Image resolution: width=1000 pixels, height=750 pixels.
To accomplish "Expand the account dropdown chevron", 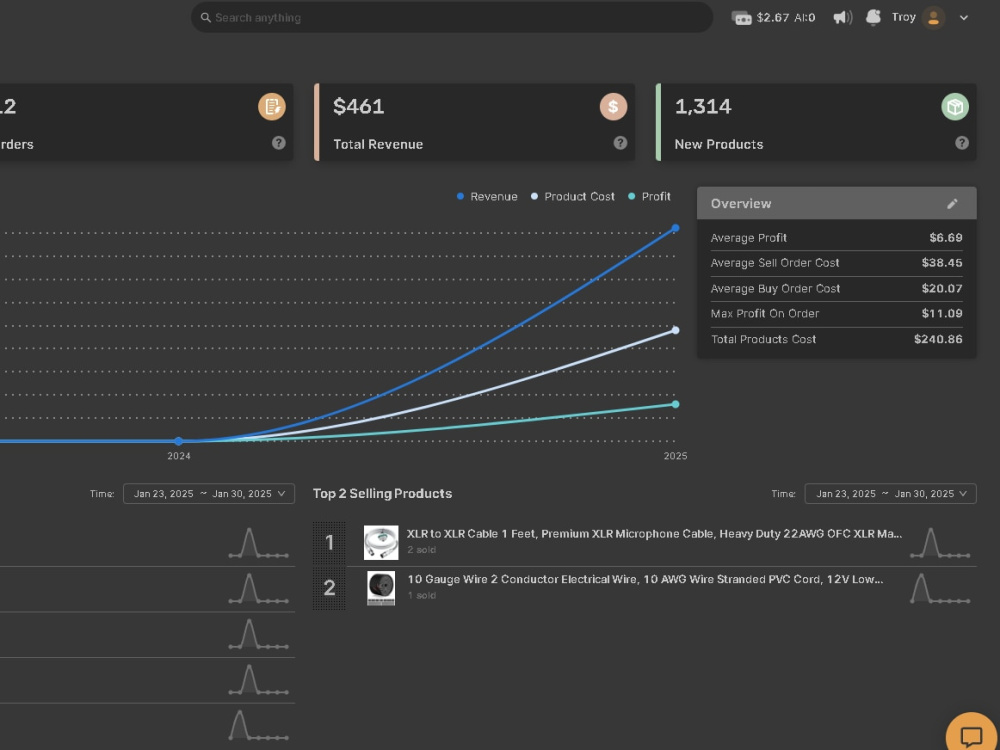I will [x=964, y=18].
